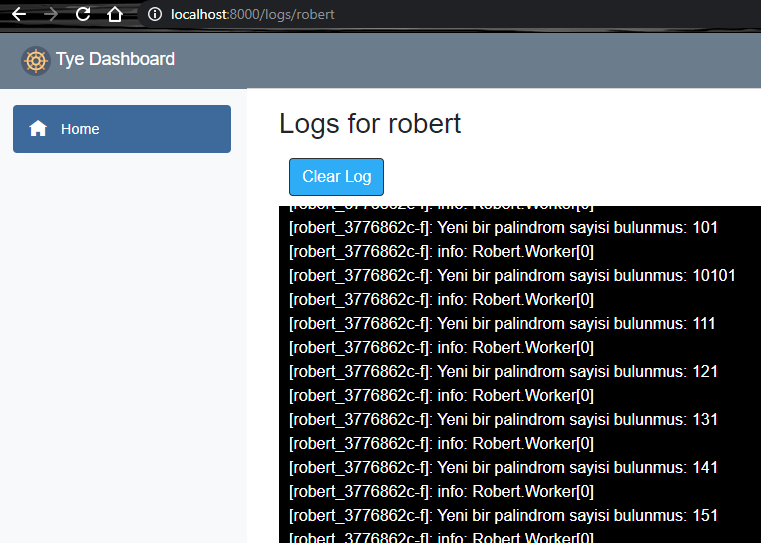Click the browser back arrow
761x543 pixels.
18,14
